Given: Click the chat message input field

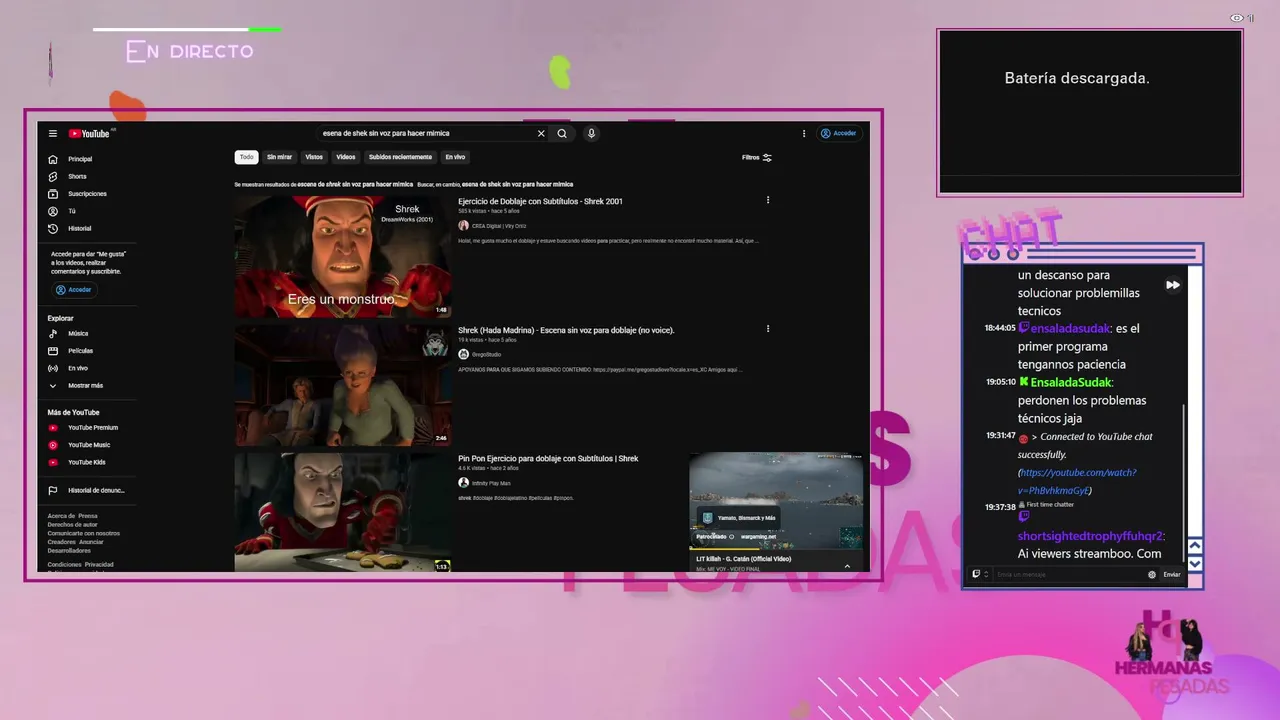Looking at the screenshot, I should point(1070,574).
